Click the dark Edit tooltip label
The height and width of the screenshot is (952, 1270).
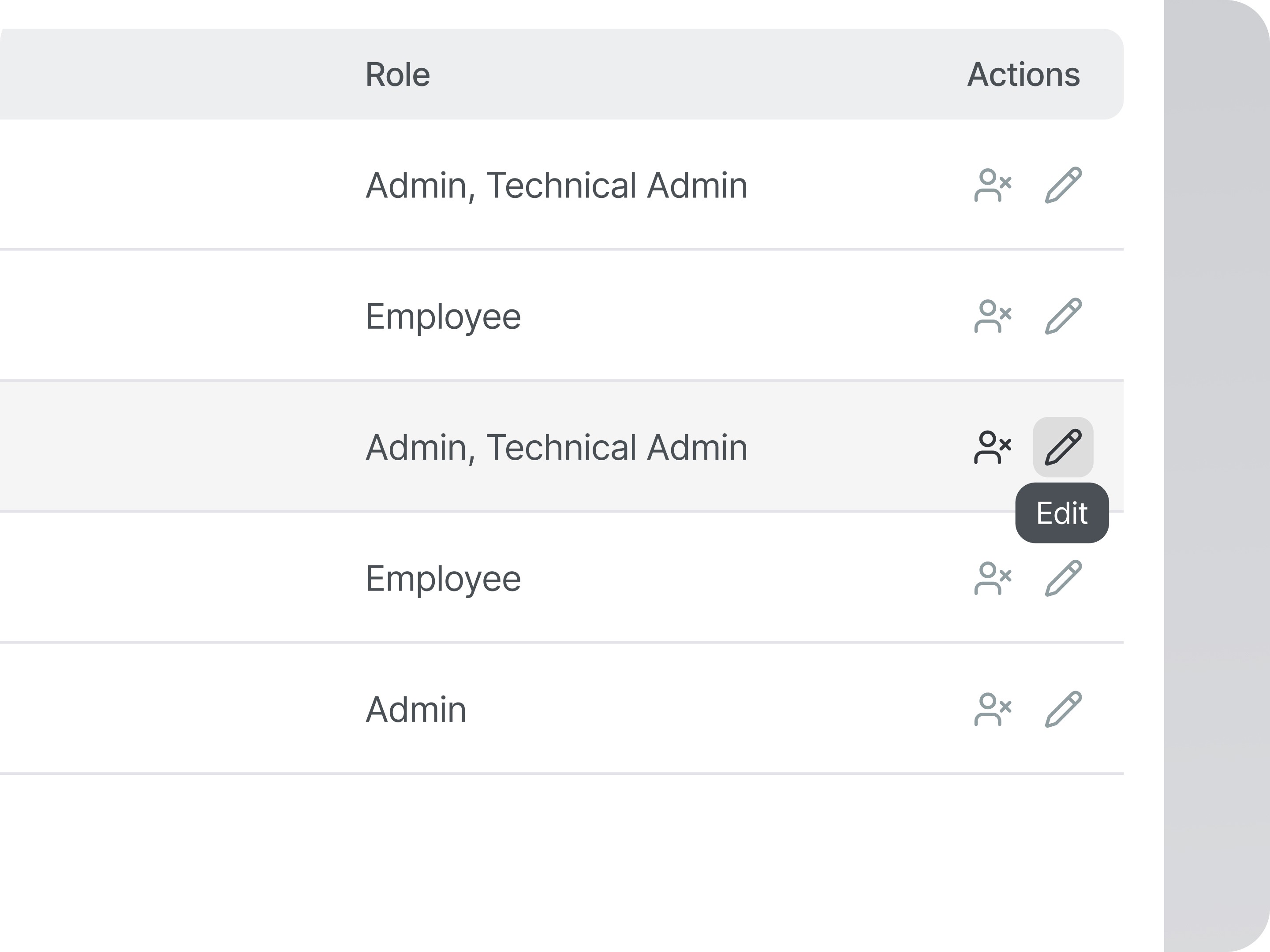(1061, 513)
